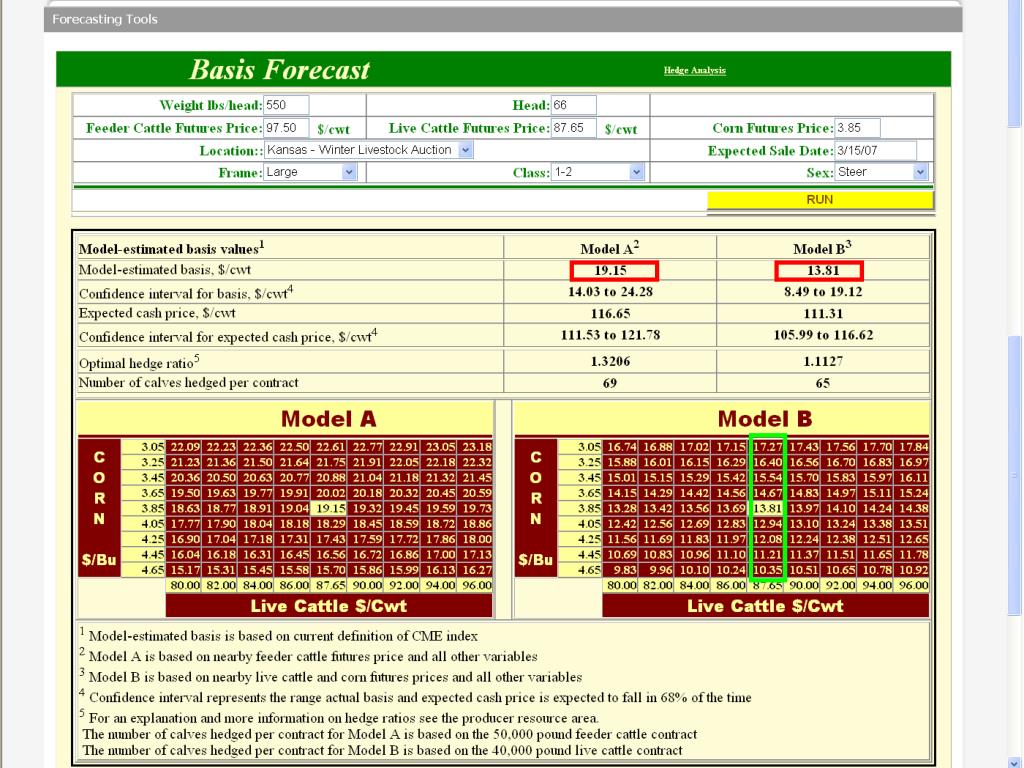Click Model B table cell 16.74
Viewport: 1024px width, 768px height.
(621, 447)
